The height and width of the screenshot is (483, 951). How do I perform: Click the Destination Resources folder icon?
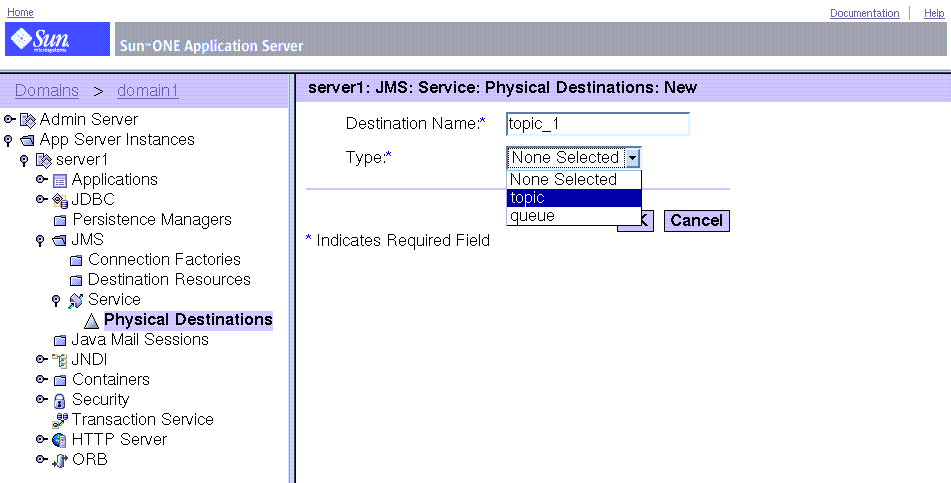click(x=76, y=280)
